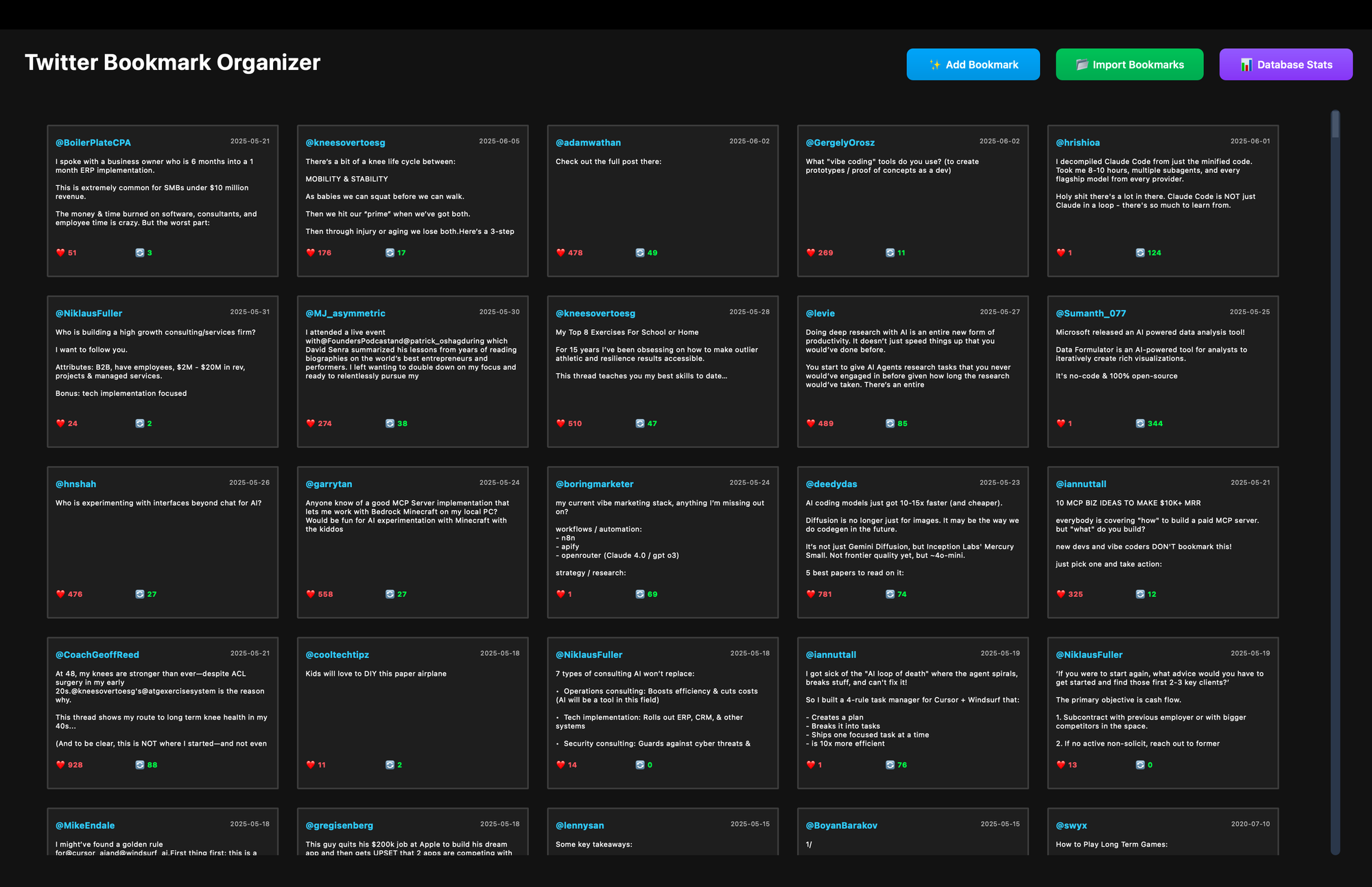
Task: Click the heart icon on @levie card
Action: (x=811, y=423)
